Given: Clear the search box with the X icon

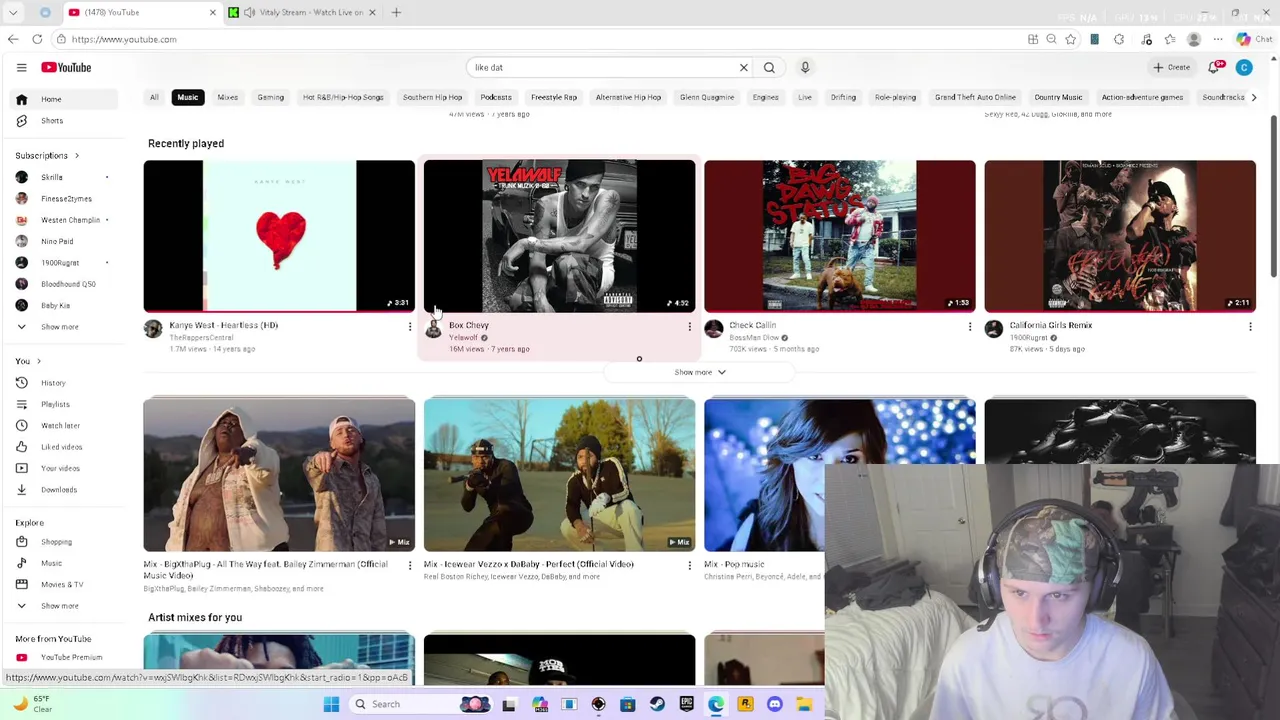Looking at the screenshot, I should (x=743, y=67).
